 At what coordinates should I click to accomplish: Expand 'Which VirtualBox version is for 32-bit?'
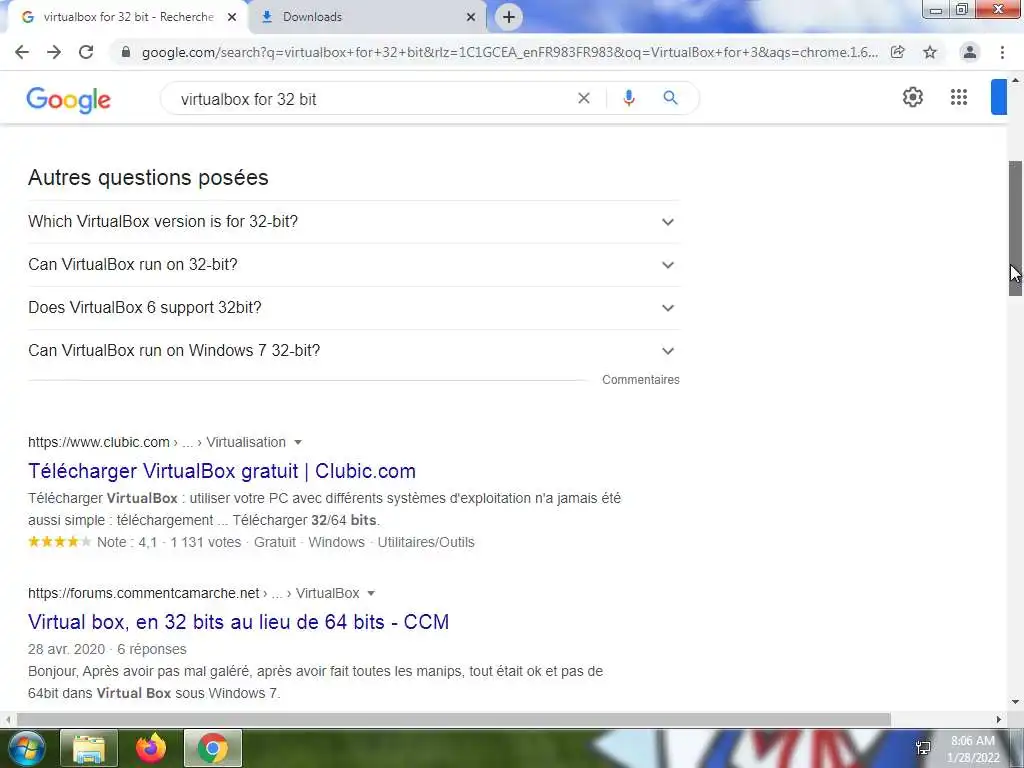click(353, 221)
